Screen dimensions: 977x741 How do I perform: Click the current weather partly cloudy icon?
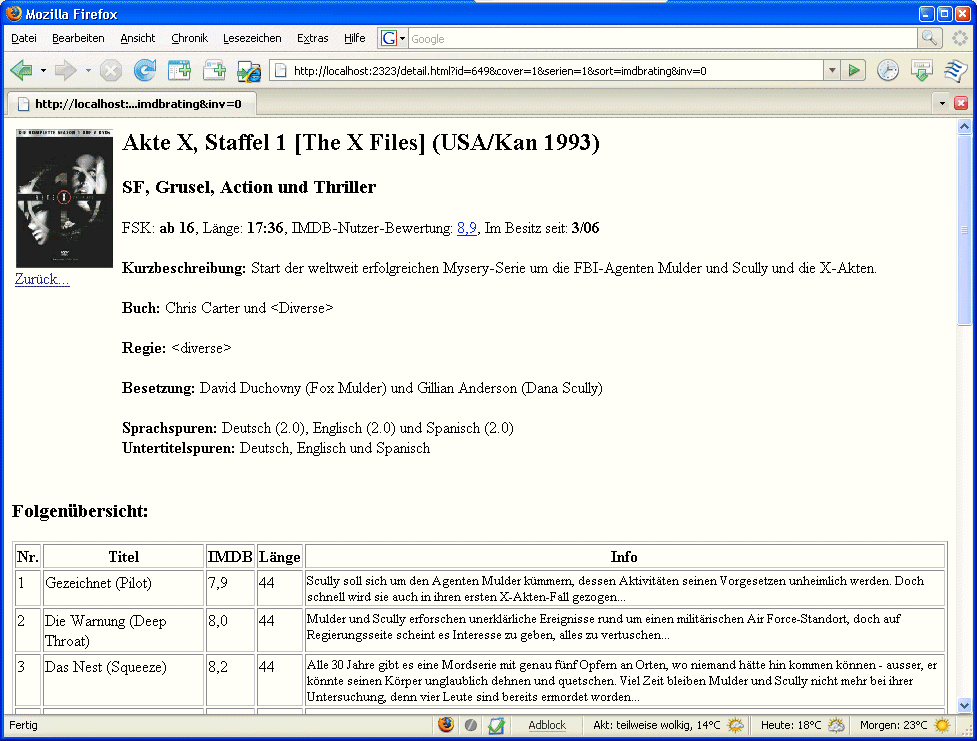[x=736, y=725]
